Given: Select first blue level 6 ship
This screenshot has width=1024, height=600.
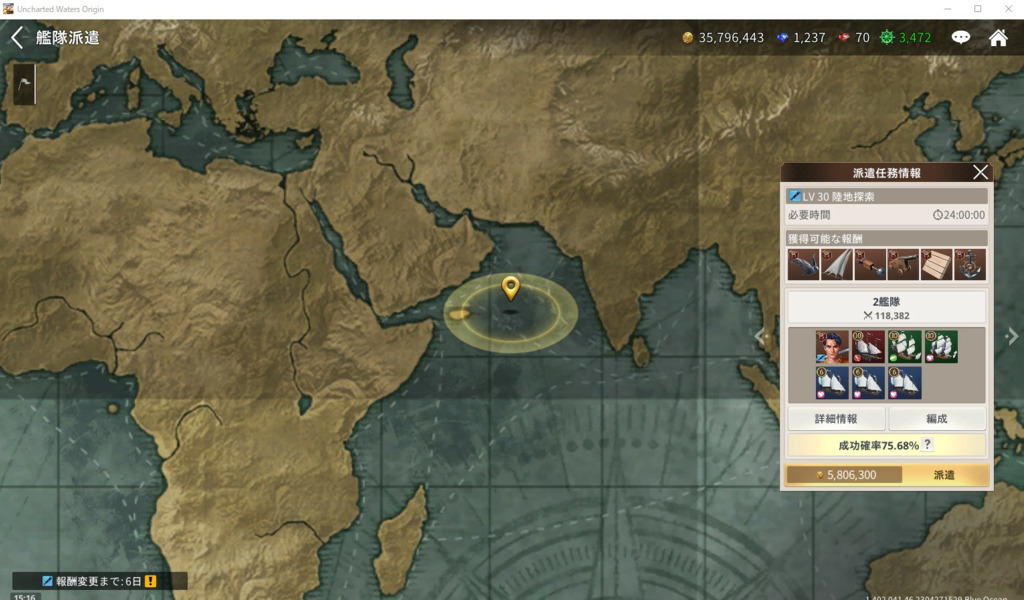Looking at the screenshot, I should click(x=831, y=383).
